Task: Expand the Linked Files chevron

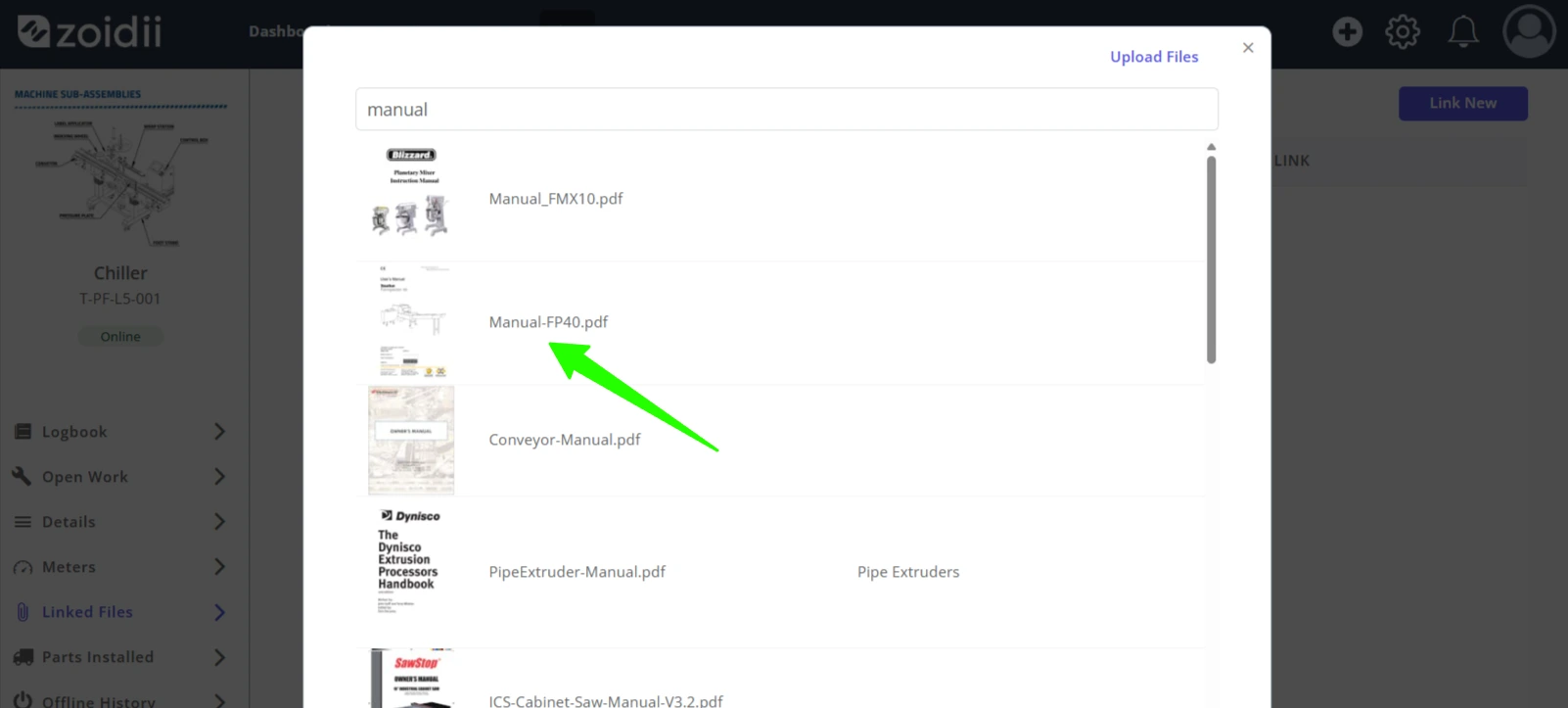Action: coord(219,612)
